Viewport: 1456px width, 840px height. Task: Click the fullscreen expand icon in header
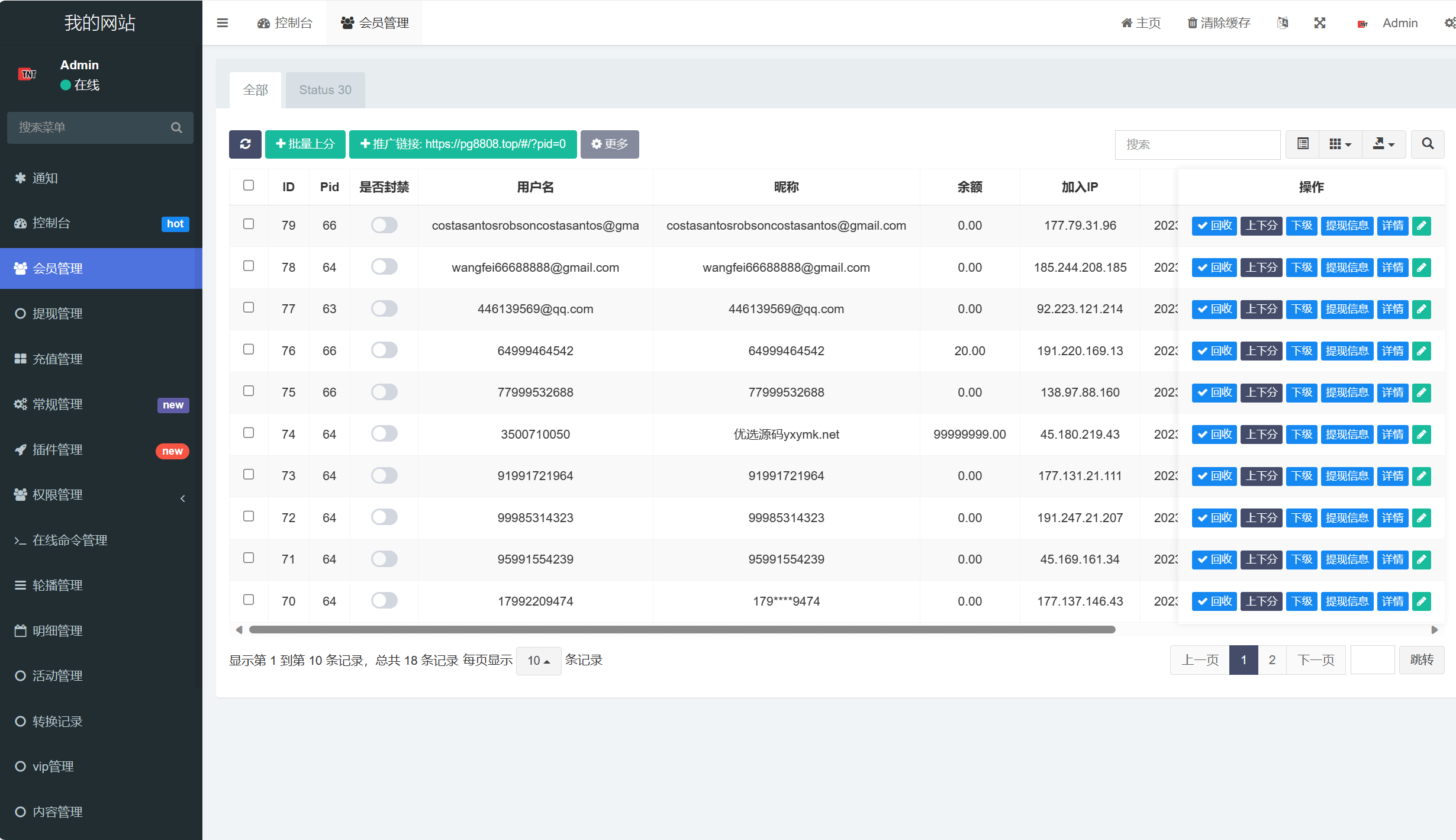pyautogui.click(x=1319, y=22)
